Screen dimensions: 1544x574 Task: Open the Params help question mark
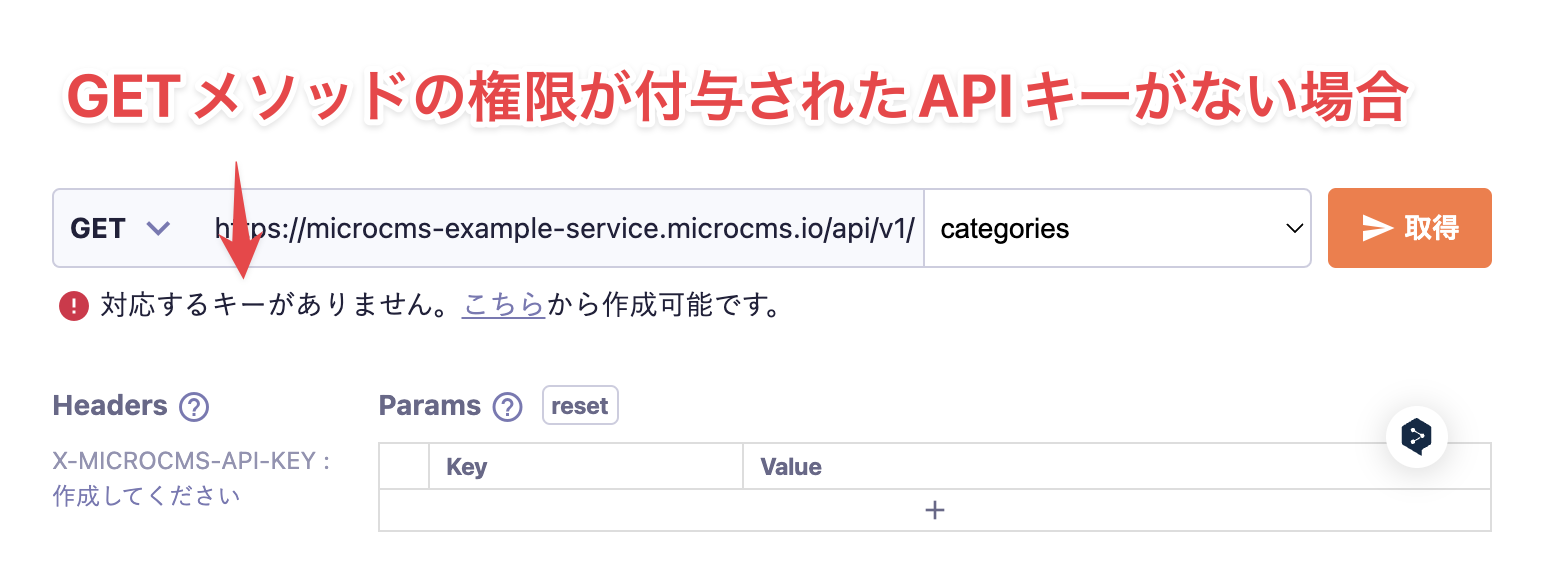508,407
